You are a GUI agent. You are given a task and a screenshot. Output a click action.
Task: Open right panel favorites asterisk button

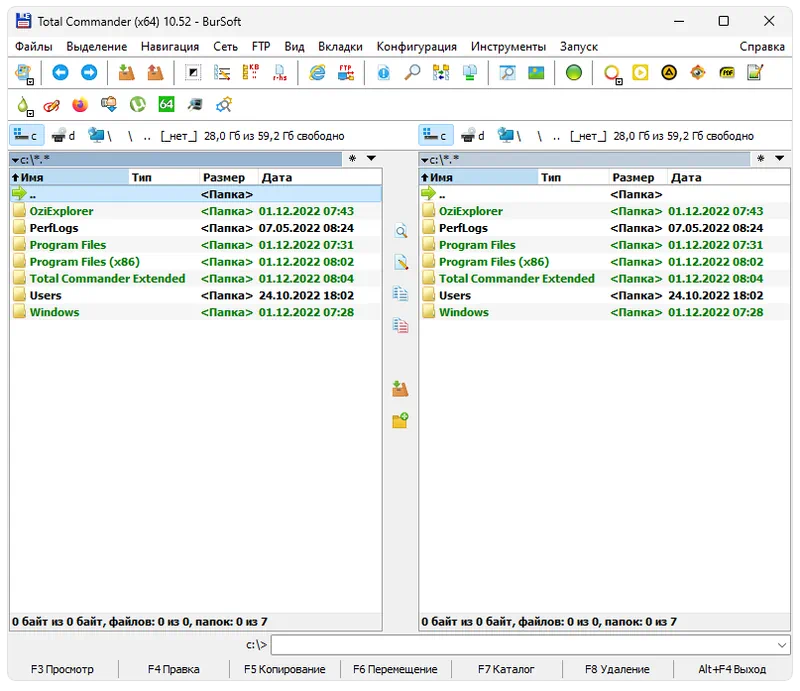click(x=761, y=158)
